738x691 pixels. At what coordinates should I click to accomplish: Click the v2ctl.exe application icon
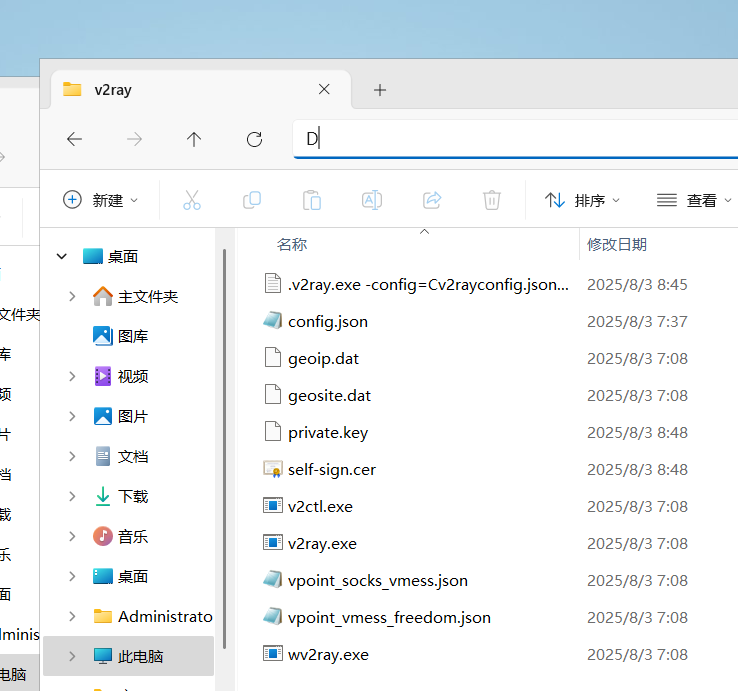point(273,506)
